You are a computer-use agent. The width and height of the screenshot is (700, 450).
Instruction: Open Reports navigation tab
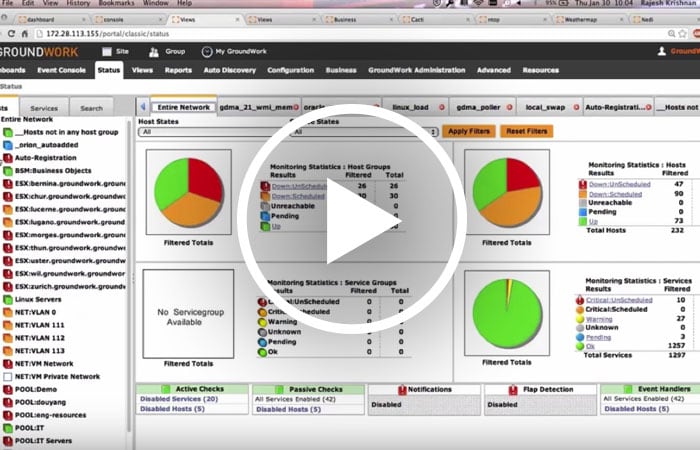[x=178, y=70]
